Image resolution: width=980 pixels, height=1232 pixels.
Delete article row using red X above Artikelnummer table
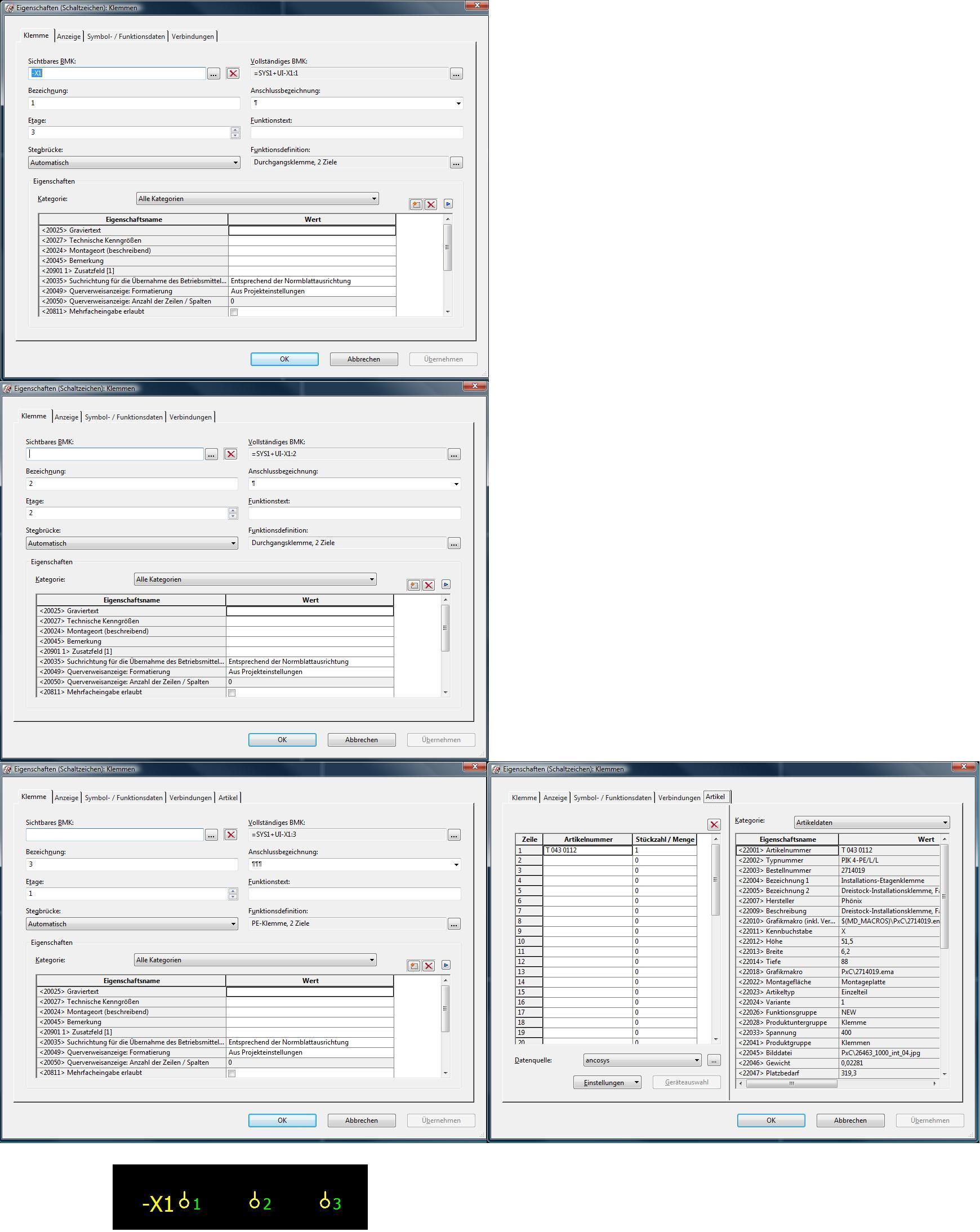point(714,824)
